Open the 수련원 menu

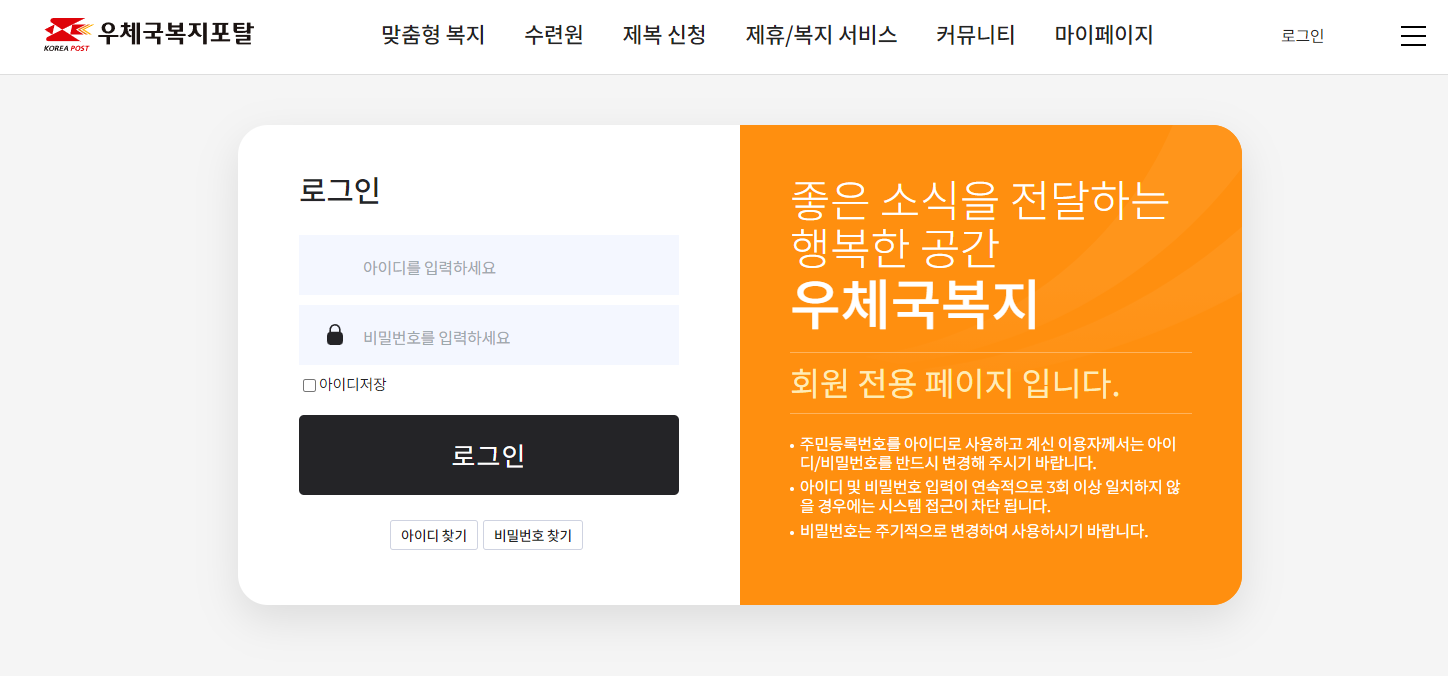(x=554, y=35)
